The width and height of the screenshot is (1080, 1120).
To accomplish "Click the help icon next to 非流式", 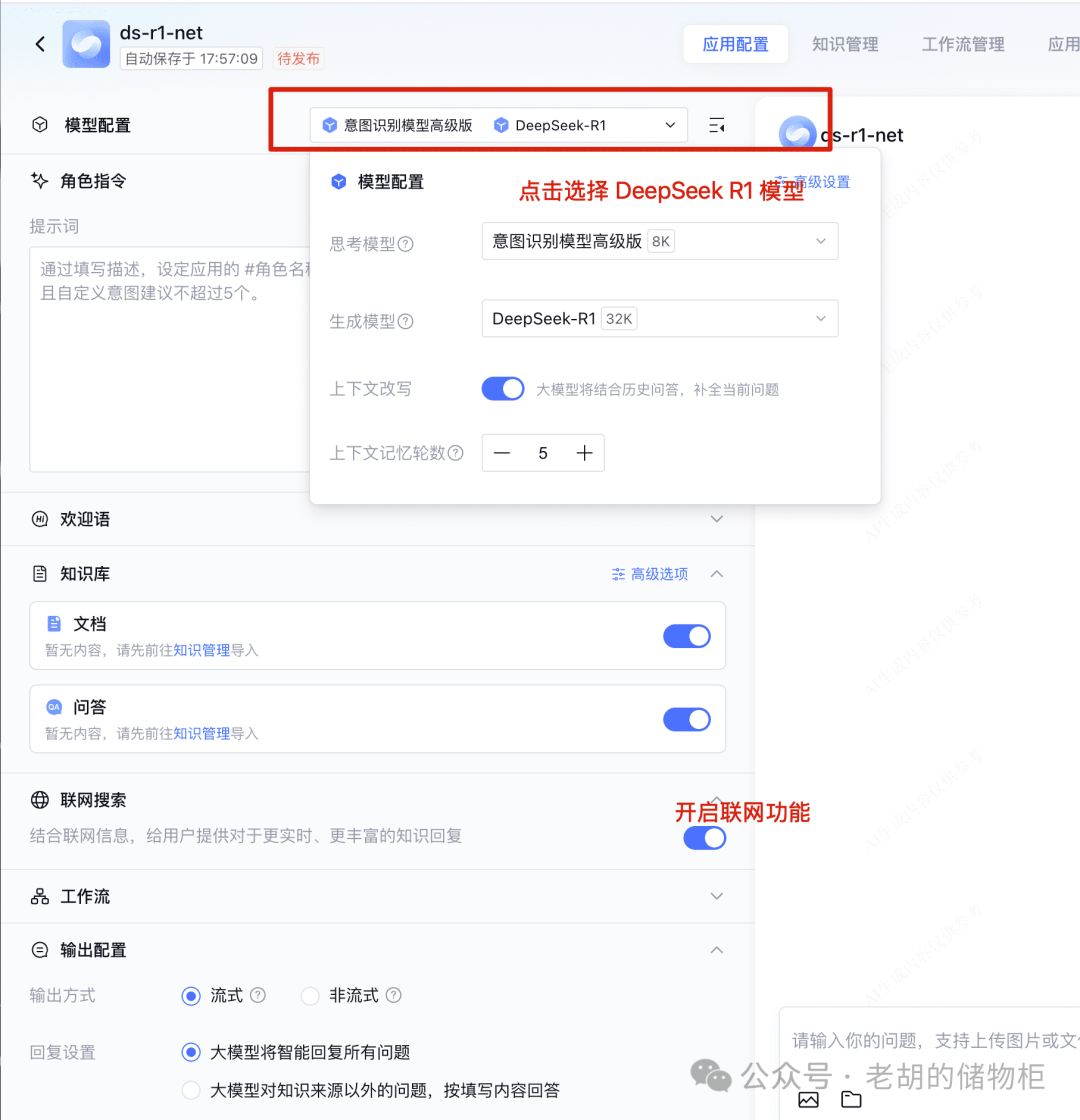I will (394, 995).
